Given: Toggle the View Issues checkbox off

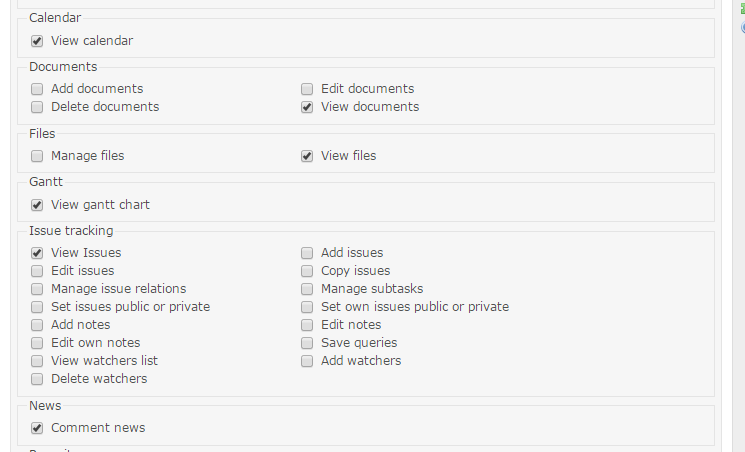Looking at the screenshot, I should coord(37,253).
